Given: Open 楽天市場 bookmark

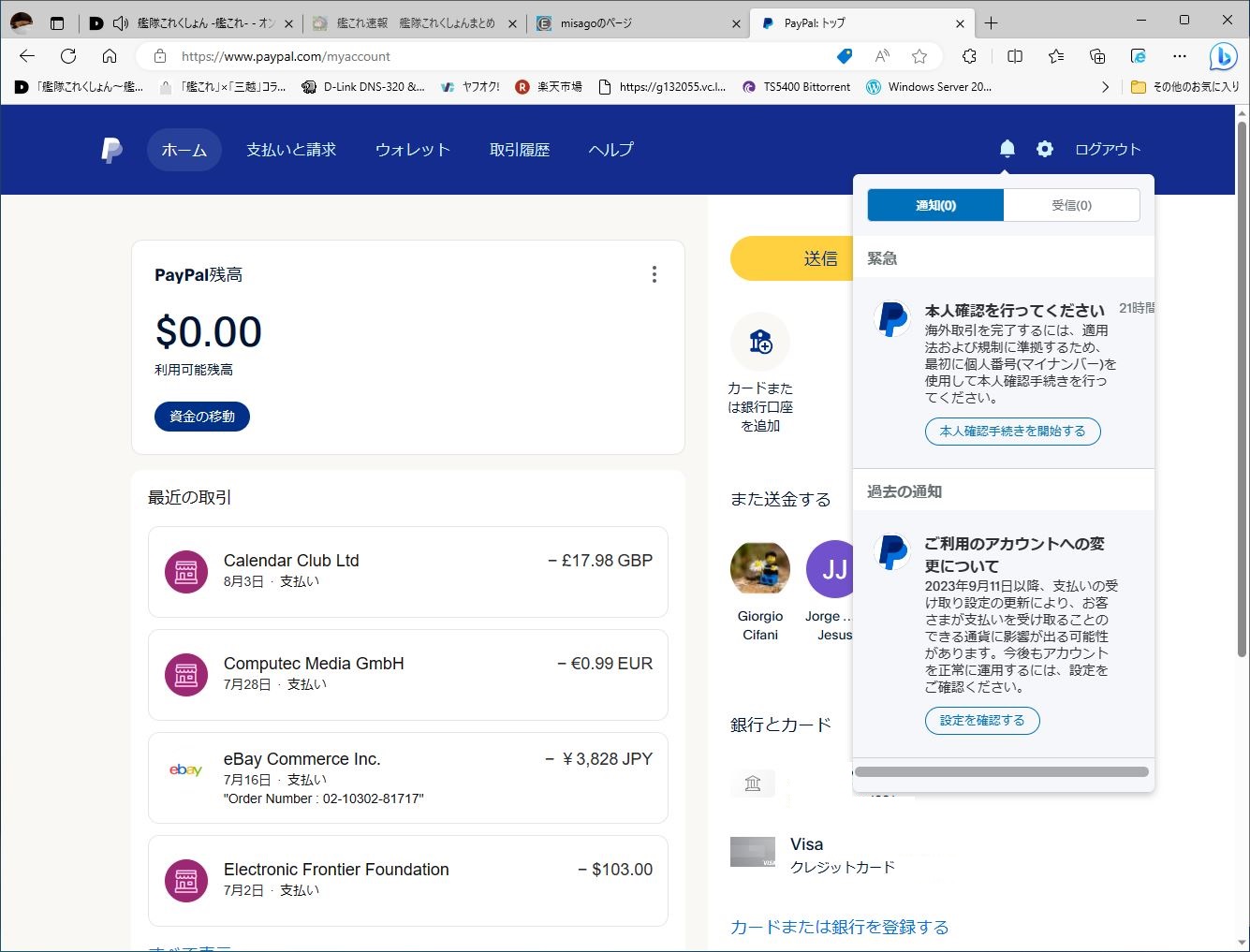Looking at the screenshot, I should coord(549,87).
